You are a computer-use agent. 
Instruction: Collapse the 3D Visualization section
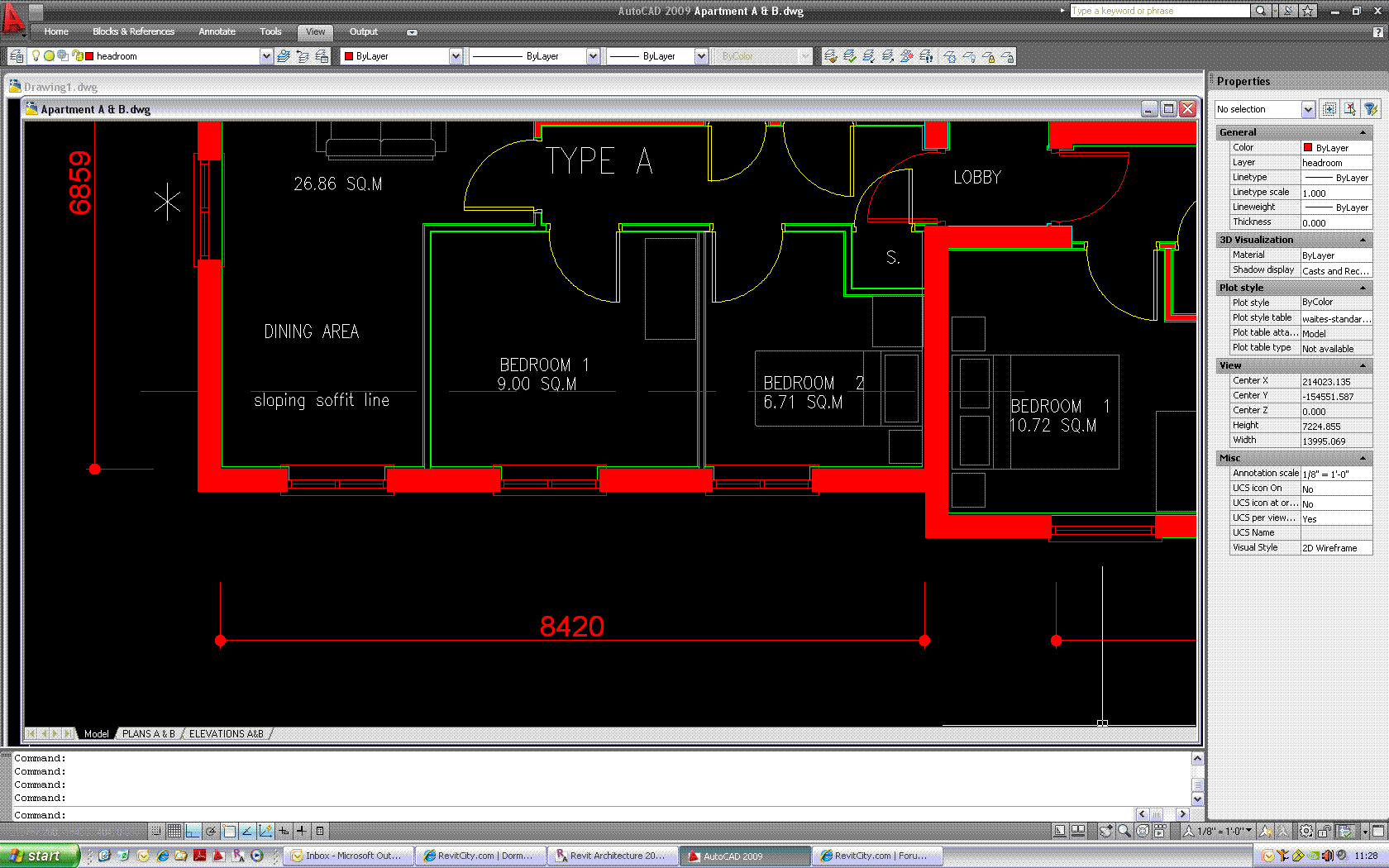(1363, 240)
